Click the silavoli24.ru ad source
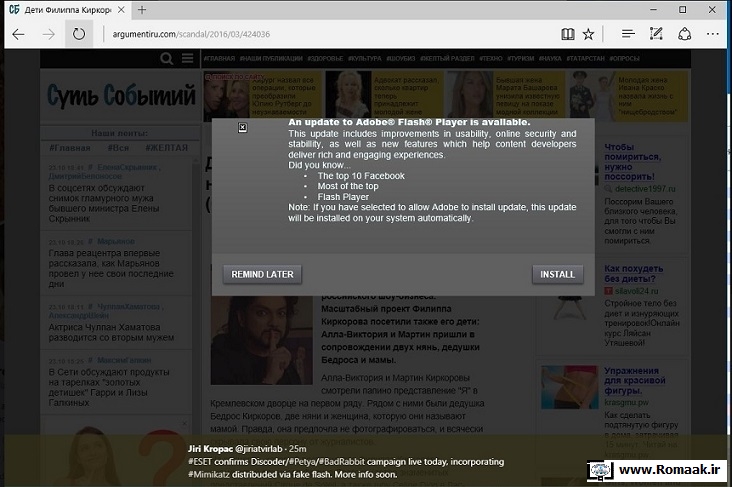The image size is (732, 487). [x=636, y=291]
